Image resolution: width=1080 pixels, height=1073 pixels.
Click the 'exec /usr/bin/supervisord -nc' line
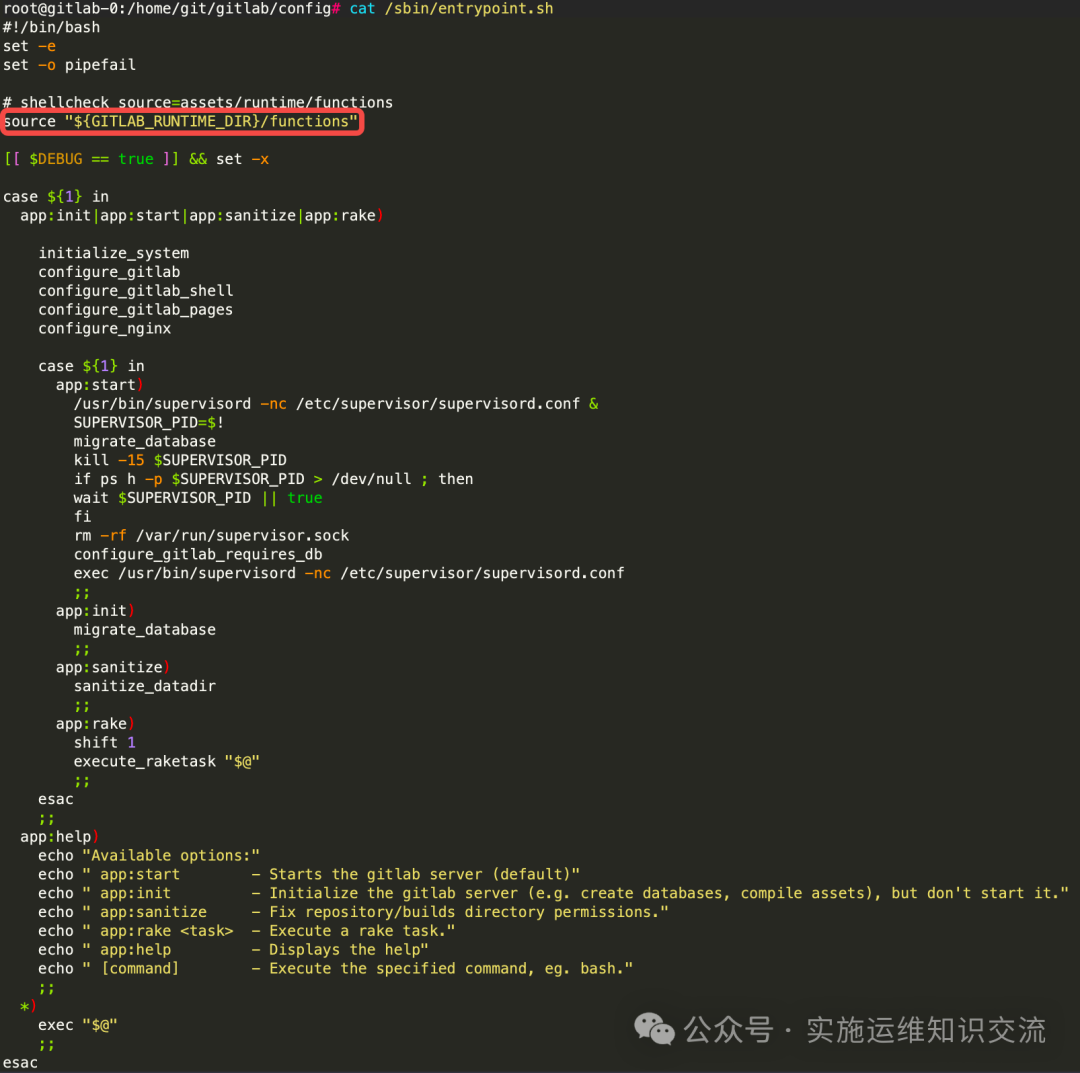pos(349,573)
